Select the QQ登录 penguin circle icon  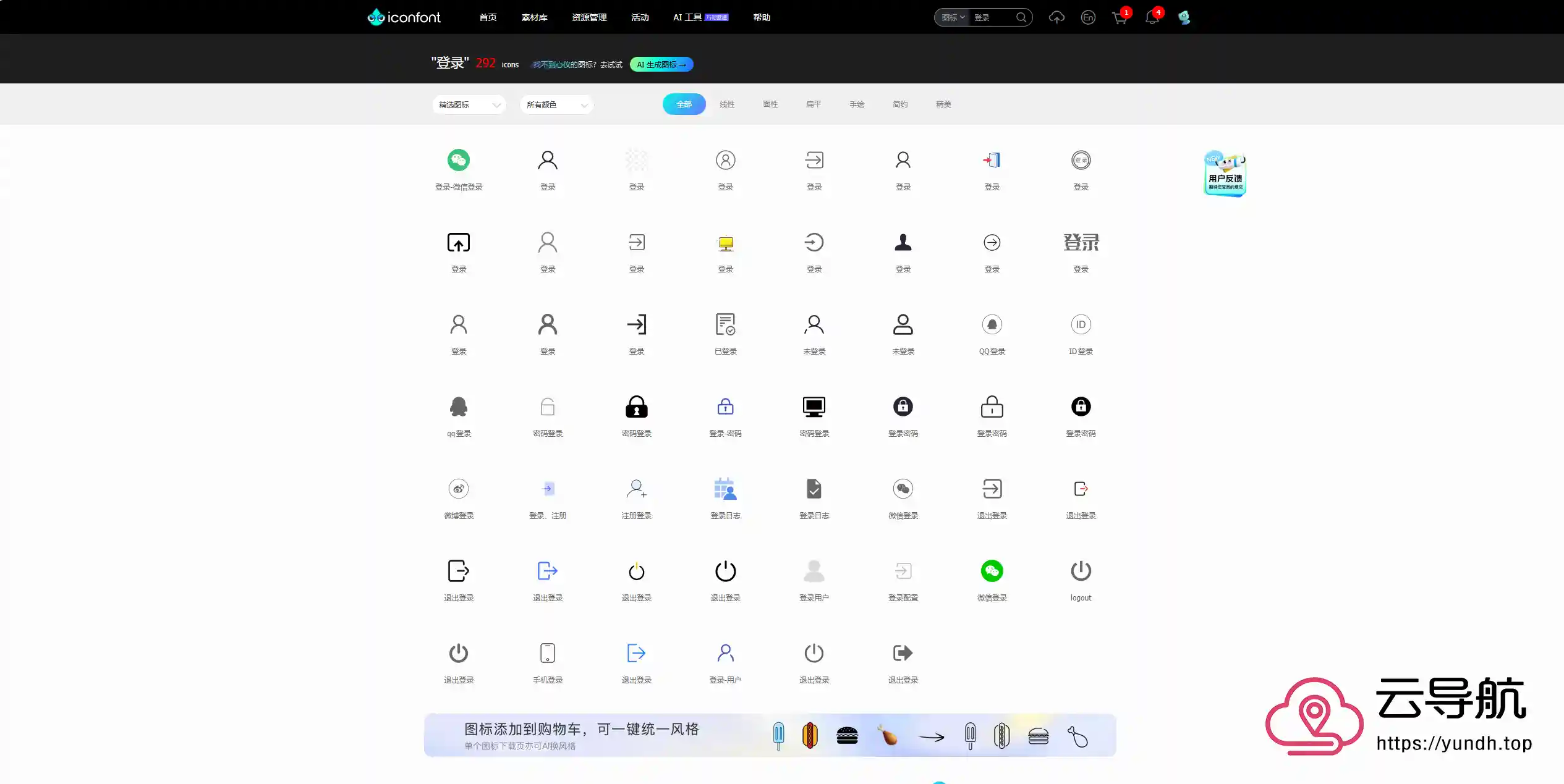click(x=992, y=325)
